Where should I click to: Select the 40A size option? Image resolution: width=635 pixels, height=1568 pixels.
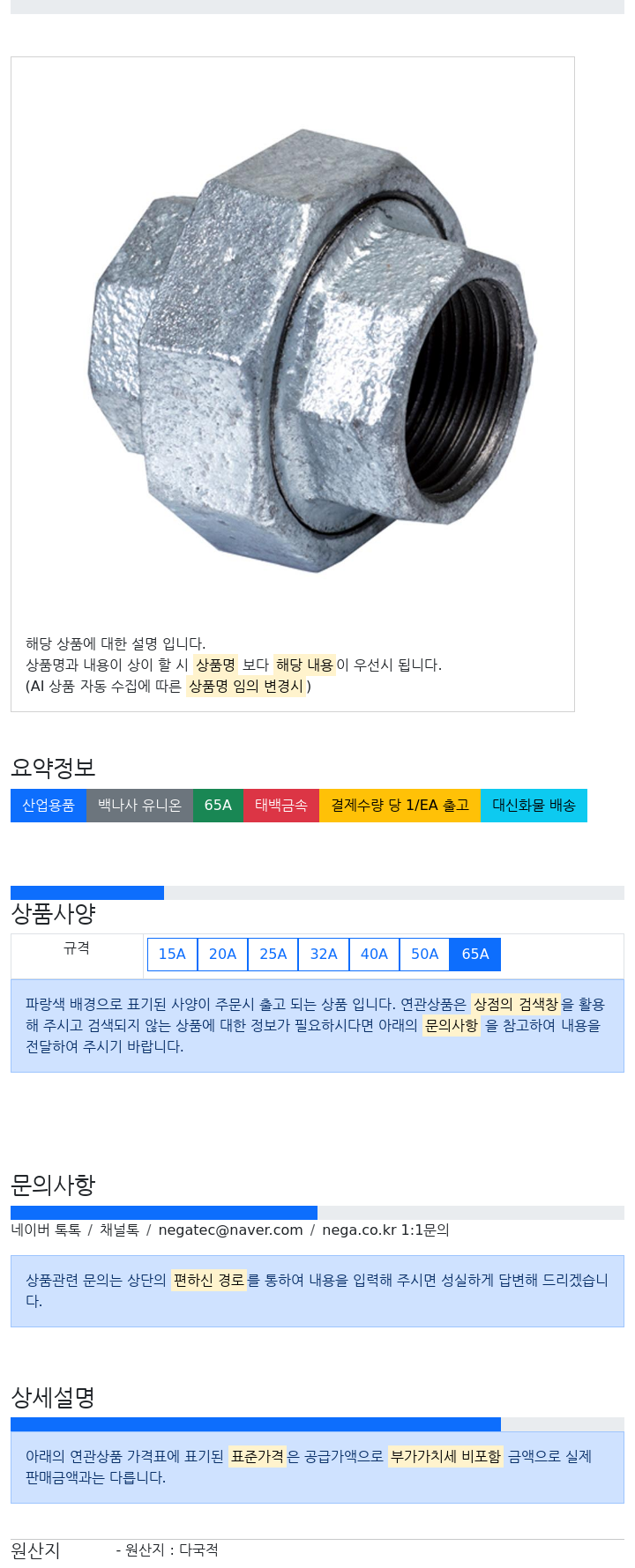point(374,954)
